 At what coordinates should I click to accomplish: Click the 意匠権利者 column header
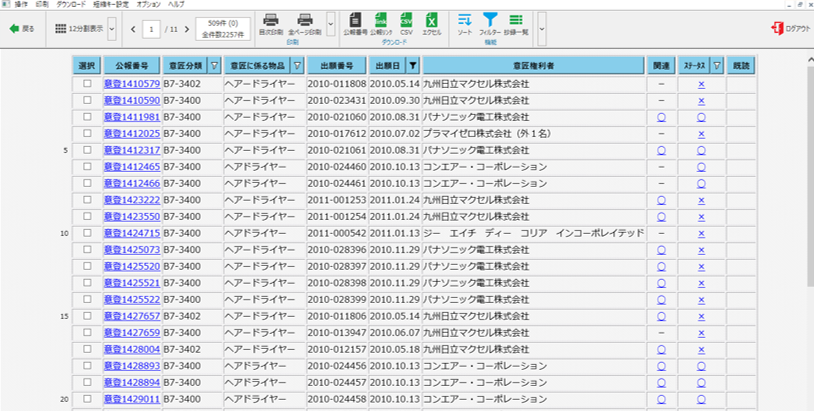(x=533, y=65)
